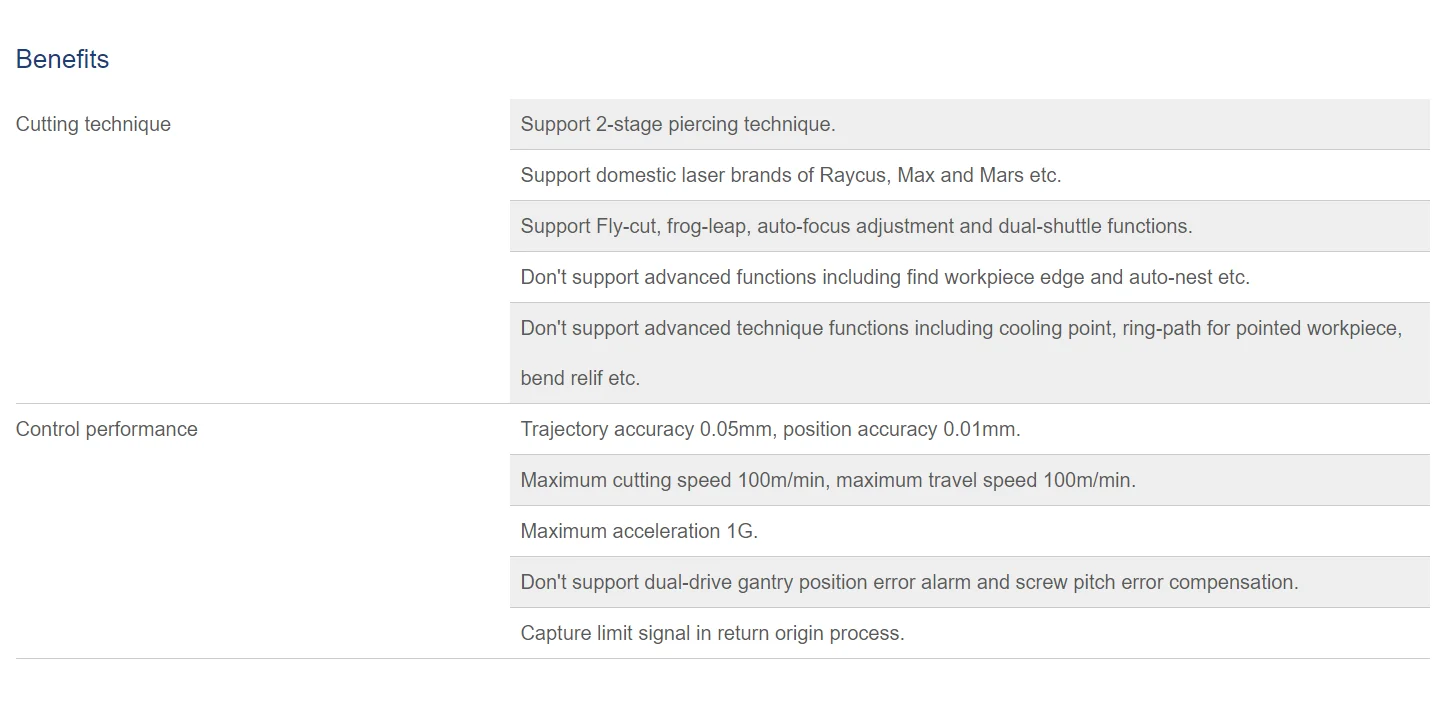Click "Capture limit signal in return origin" row
Screen dimensions: 1446x719
712,633
